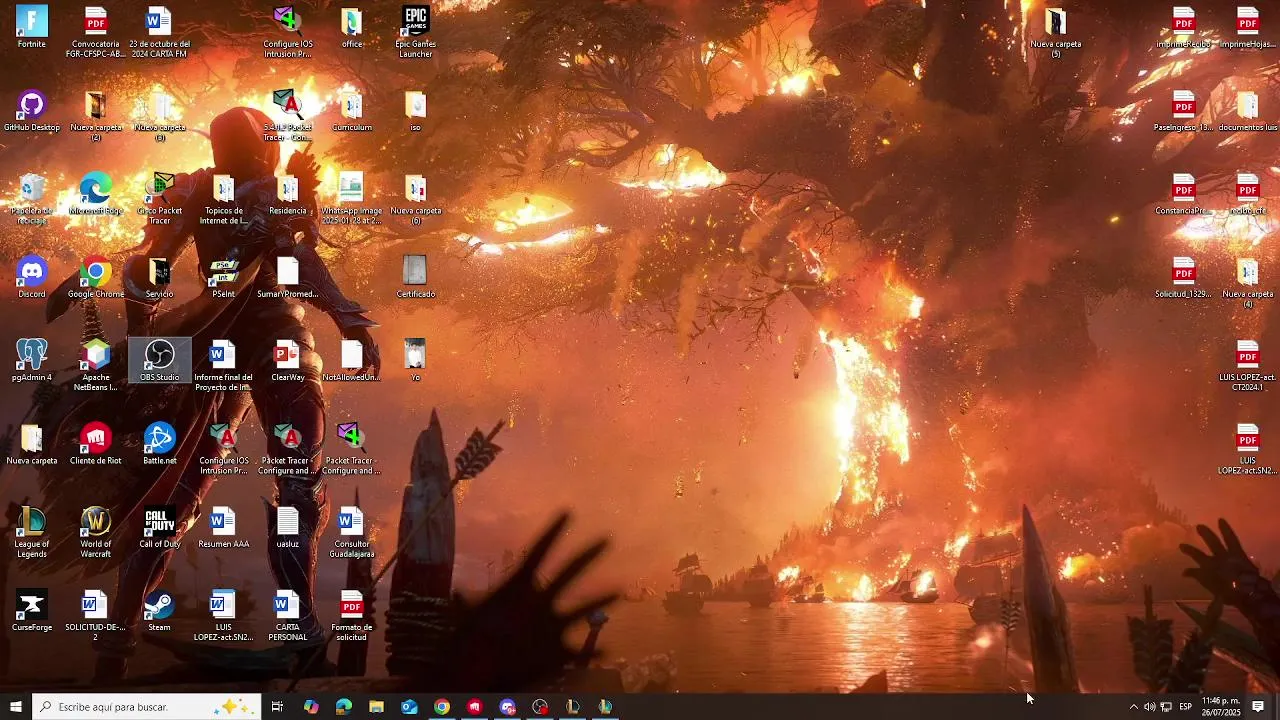Image resolution: width=1280 pixels, height=720 pixels.
Task: Select the Discord desktop shortcut
Action: click(x=32, y=277)
